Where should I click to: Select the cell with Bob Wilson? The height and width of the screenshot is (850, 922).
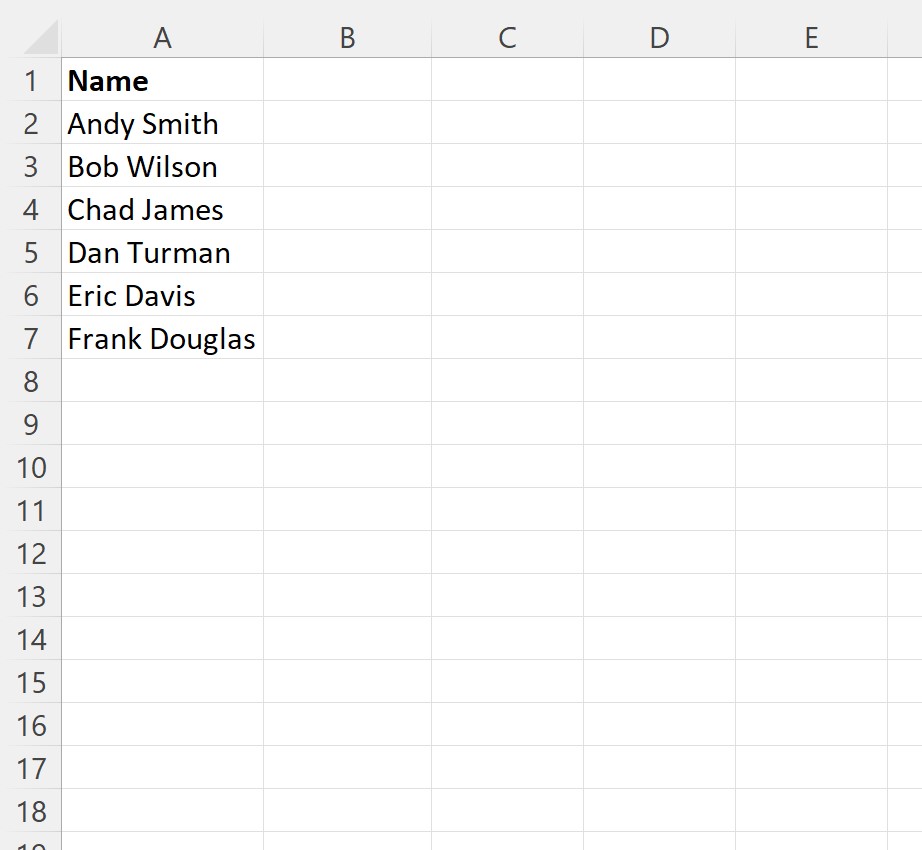163,166
